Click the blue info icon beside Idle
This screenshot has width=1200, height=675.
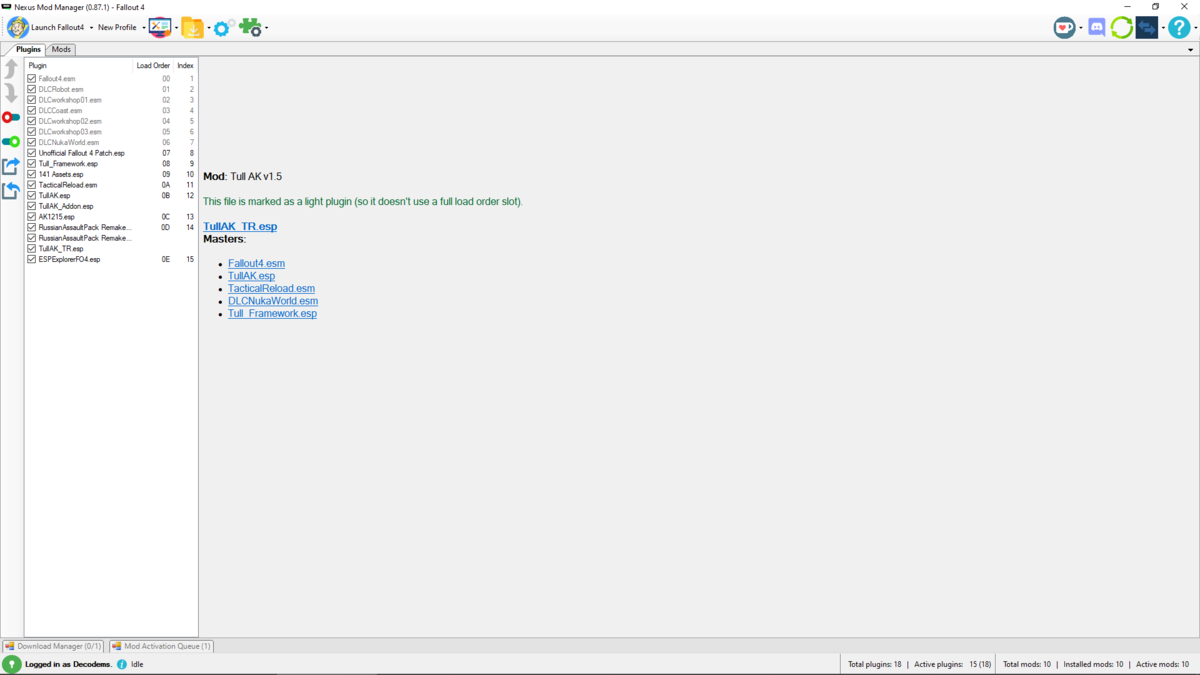point(122,664)
